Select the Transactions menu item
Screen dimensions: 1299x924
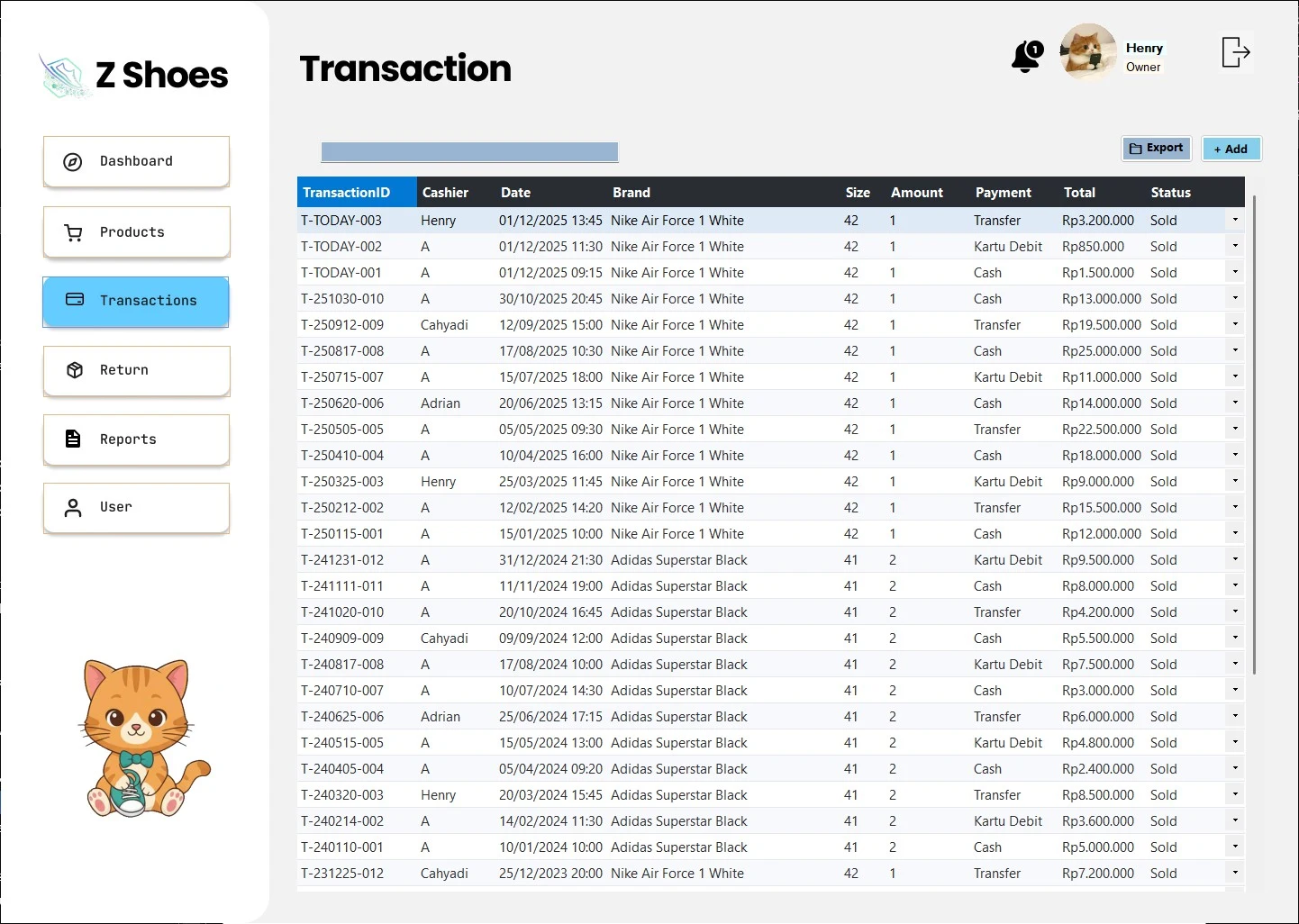[x=136, y=301]
